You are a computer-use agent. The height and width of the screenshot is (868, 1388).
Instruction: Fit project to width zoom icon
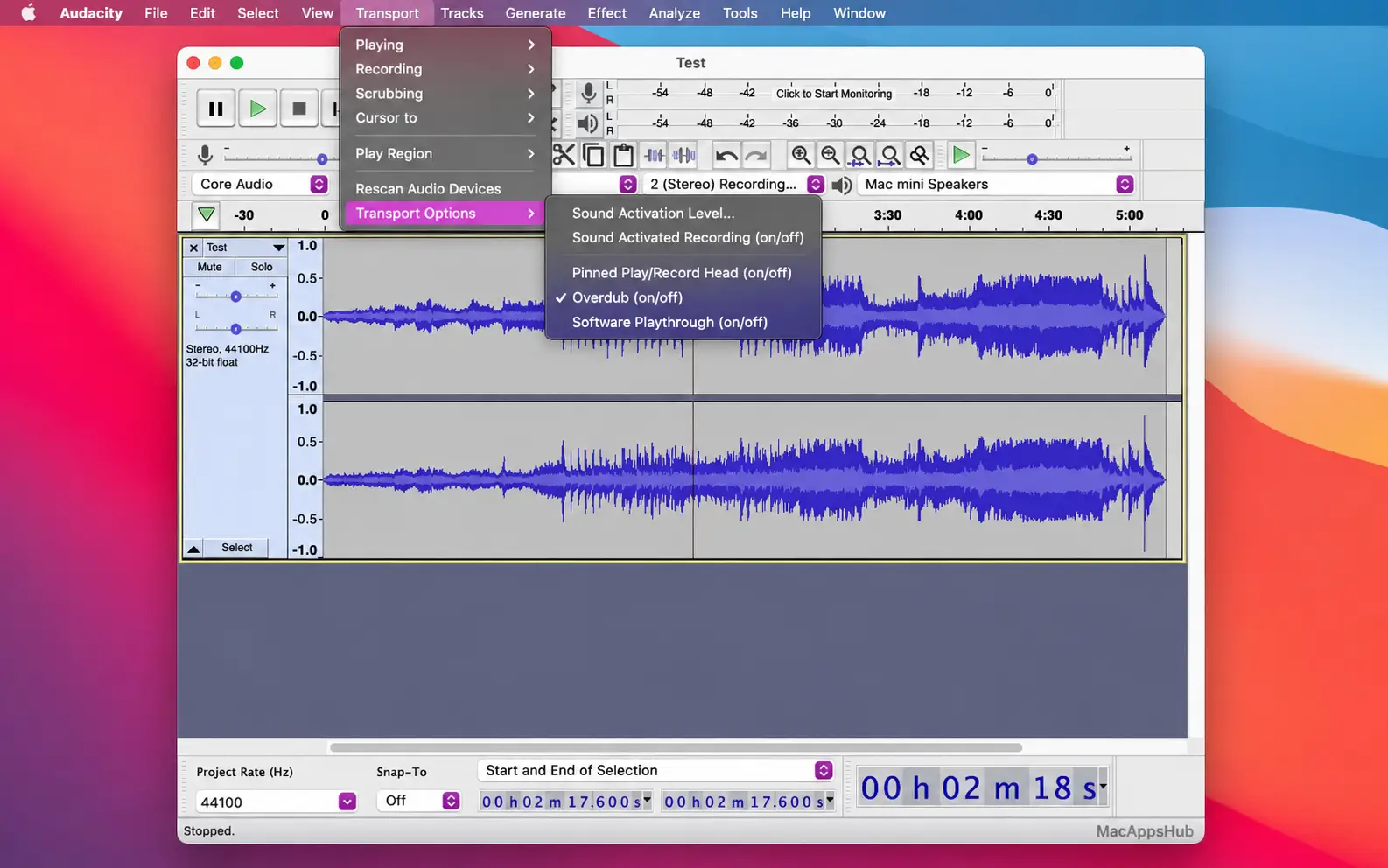pos(889,155)
